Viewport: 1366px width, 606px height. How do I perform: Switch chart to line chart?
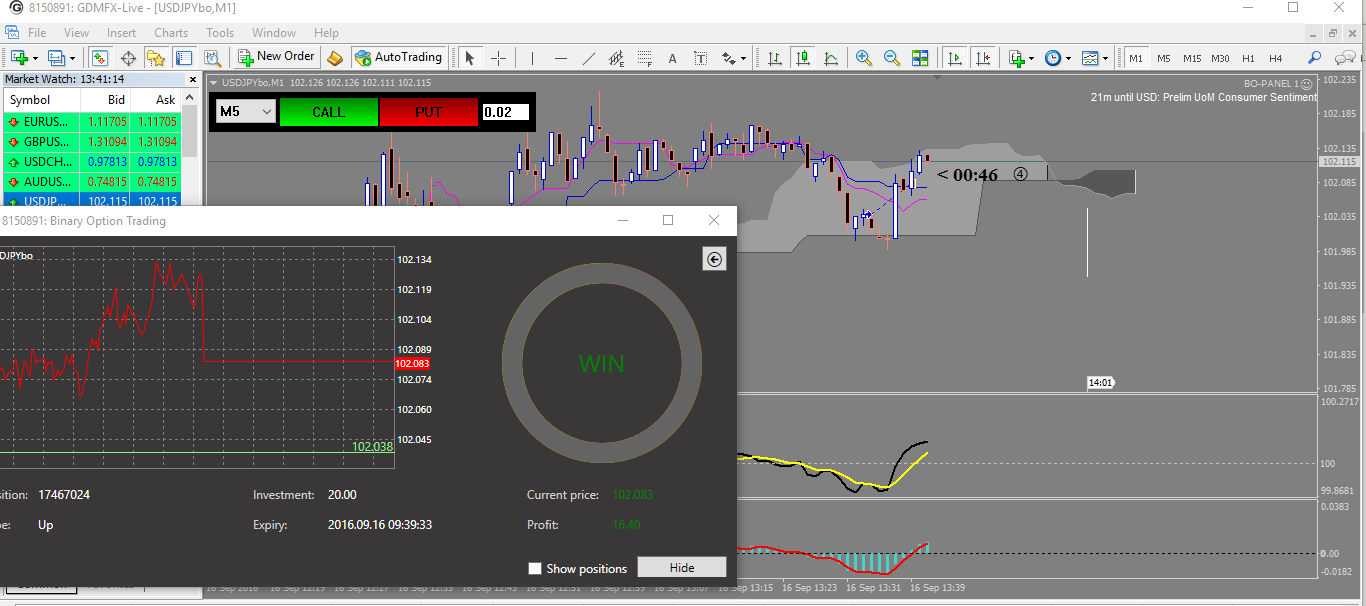pyautogui.click(x=830, y=58)
